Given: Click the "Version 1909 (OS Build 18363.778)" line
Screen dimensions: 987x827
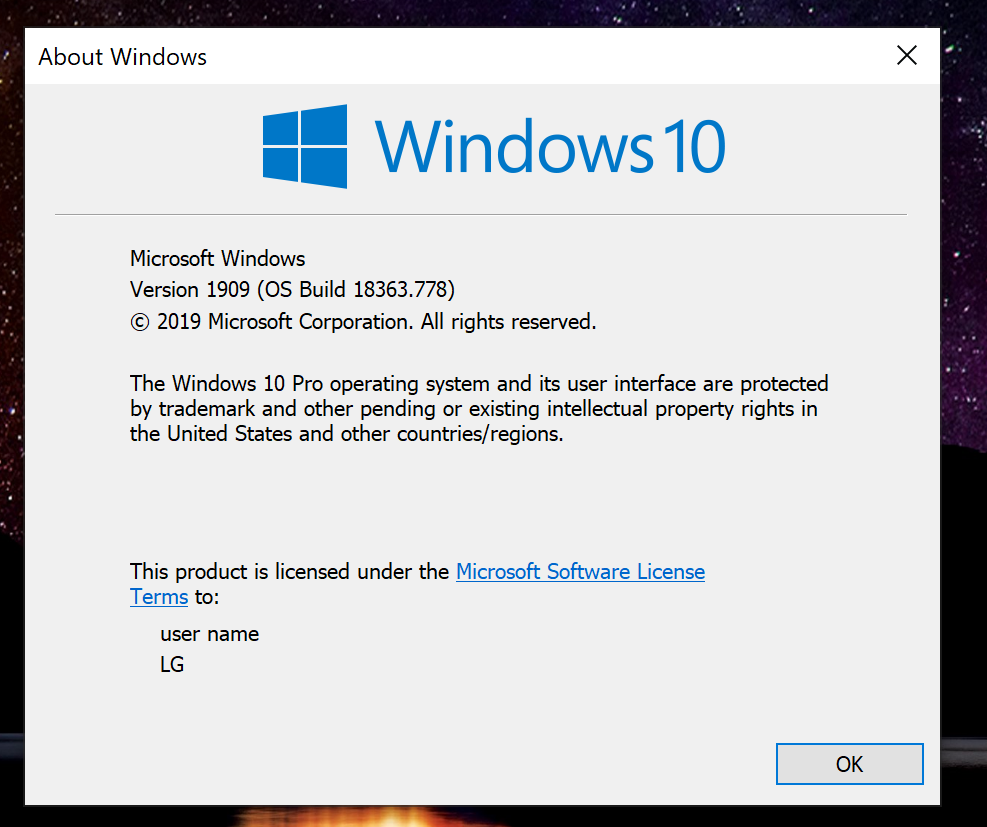Looking at the screenshot, I should pos(292,290).
